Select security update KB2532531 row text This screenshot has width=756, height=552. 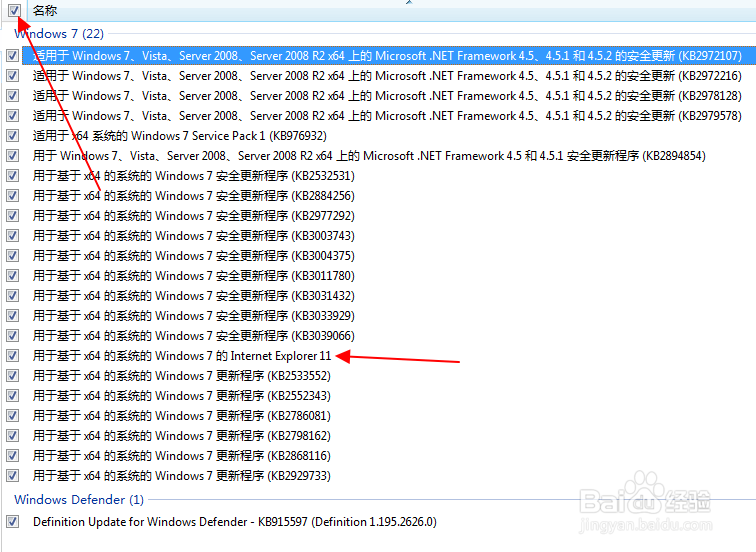click(x=194, y=176)
